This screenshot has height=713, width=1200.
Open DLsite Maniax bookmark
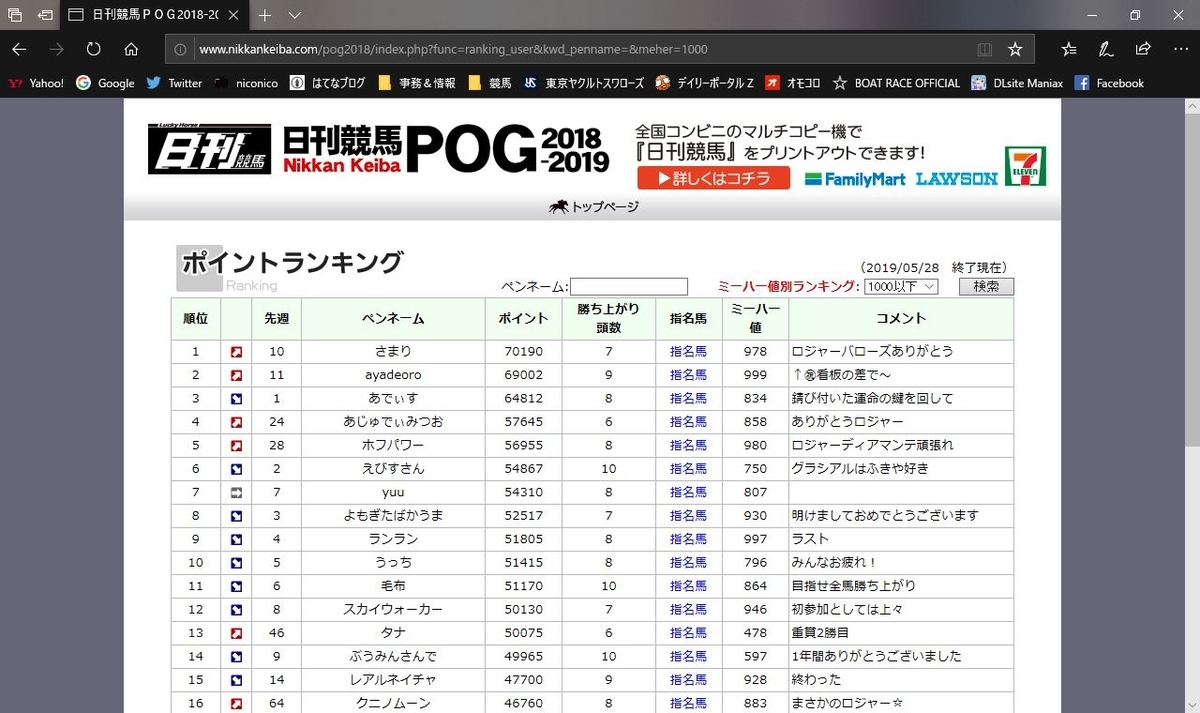pyautogui.click(x=1017, y=83)
